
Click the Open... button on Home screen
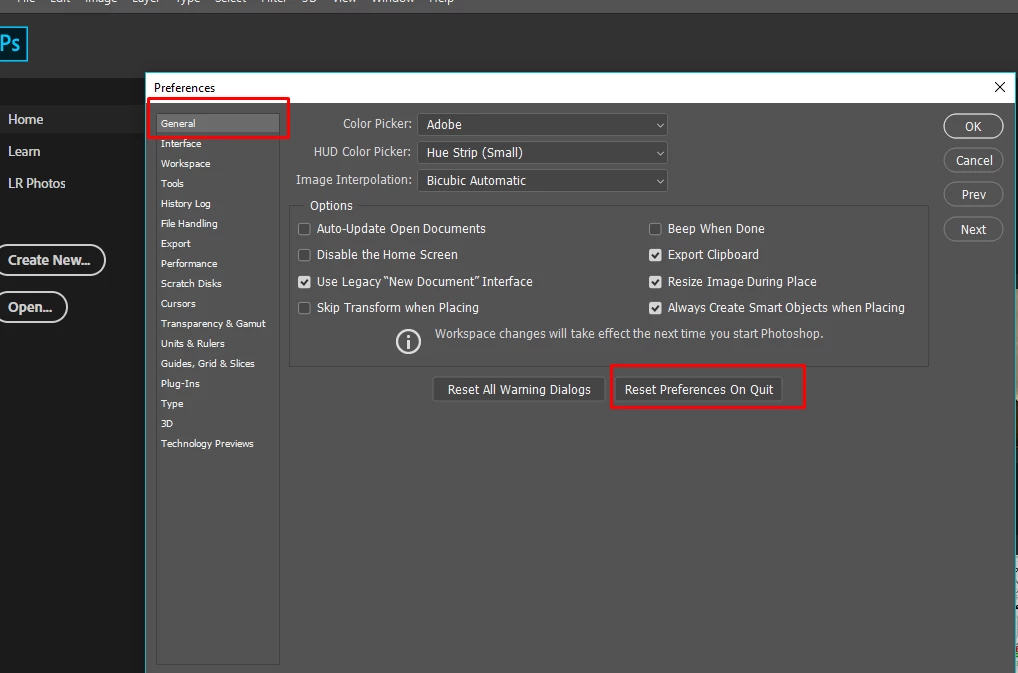32,307
